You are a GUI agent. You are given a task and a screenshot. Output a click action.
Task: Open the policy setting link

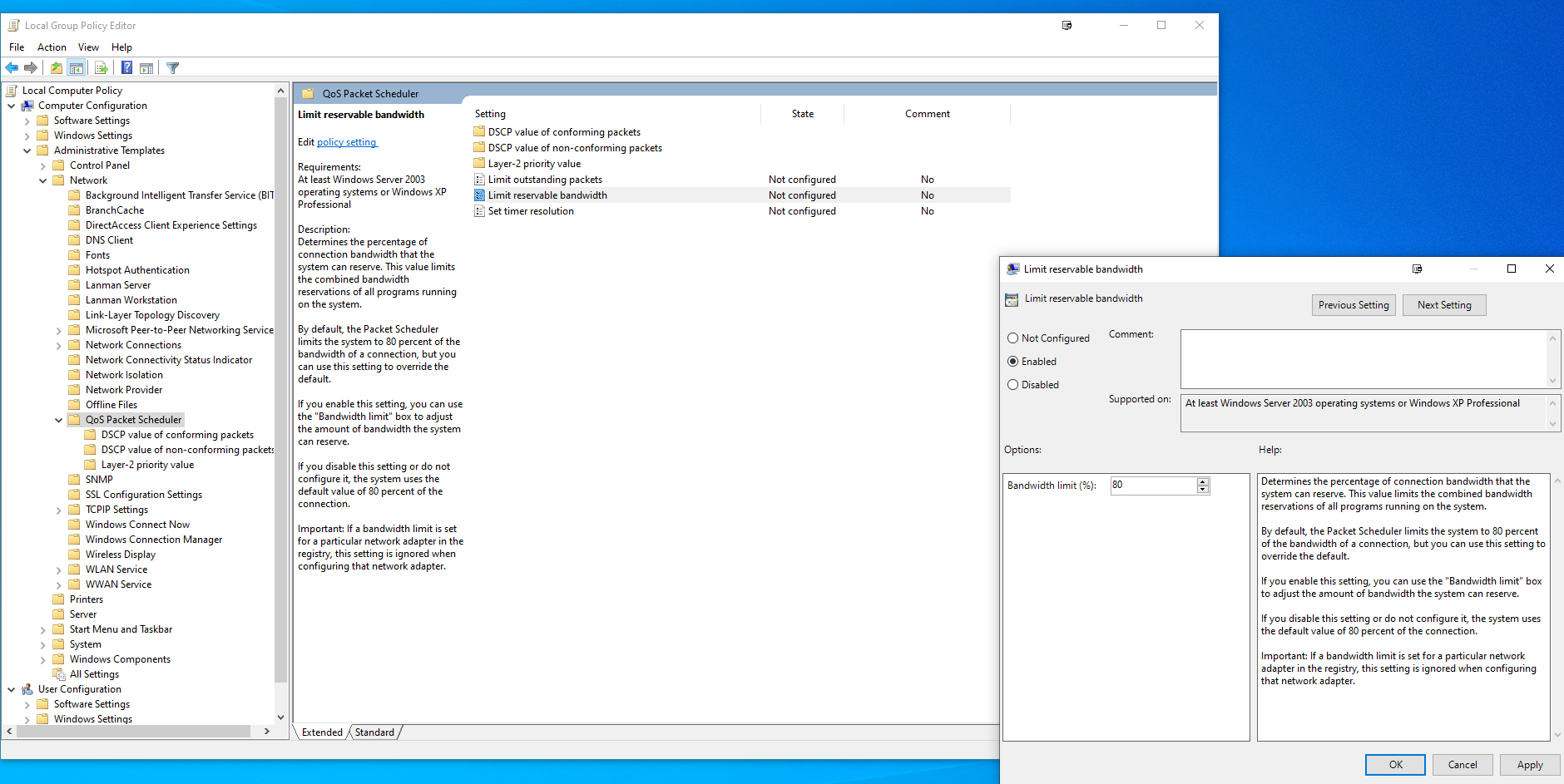(x=347, y=142)
